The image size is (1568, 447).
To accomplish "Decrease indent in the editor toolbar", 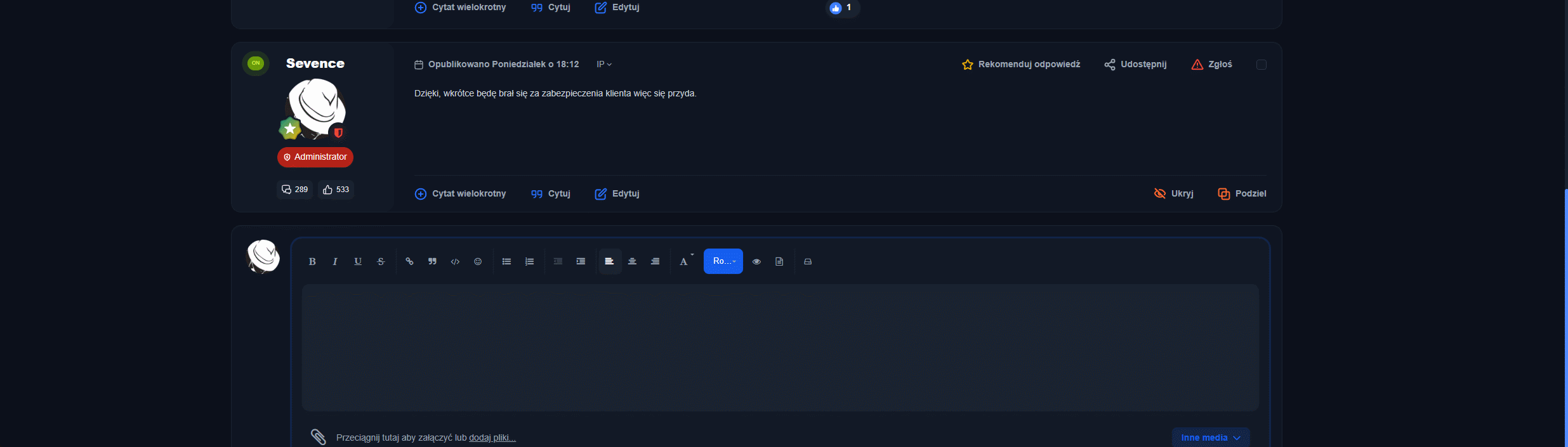I will click(x=558, y=261).
